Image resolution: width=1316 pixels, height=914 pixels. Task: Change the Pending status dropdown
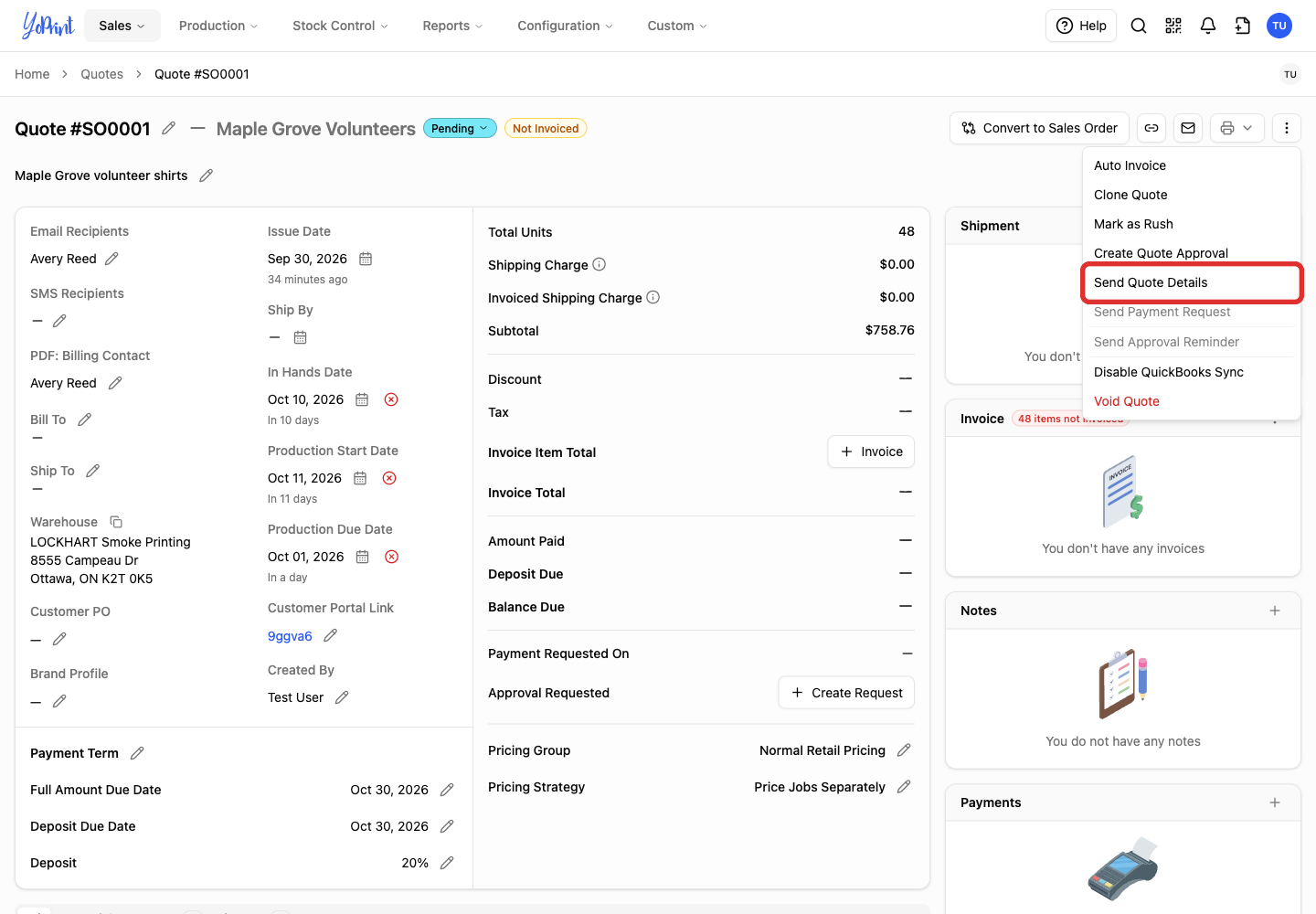point(460,128)
